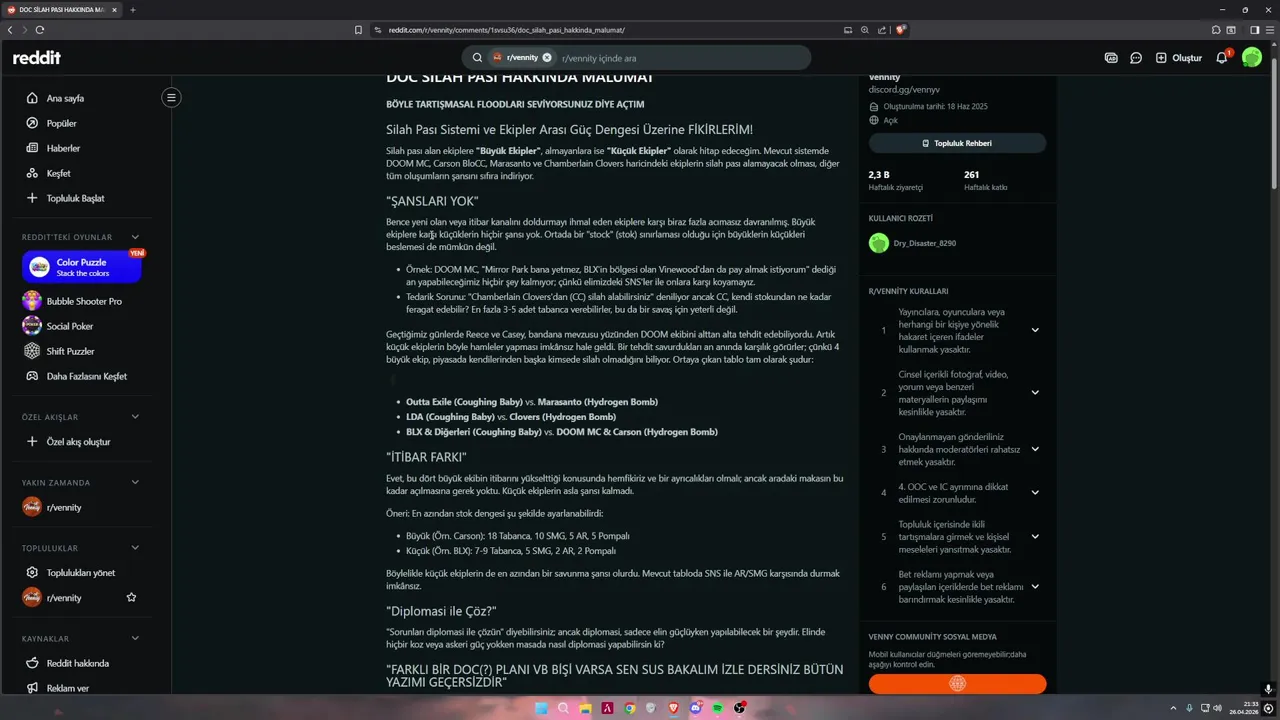Open a new browser tab
1280x720 pixels.
point(132,10)
